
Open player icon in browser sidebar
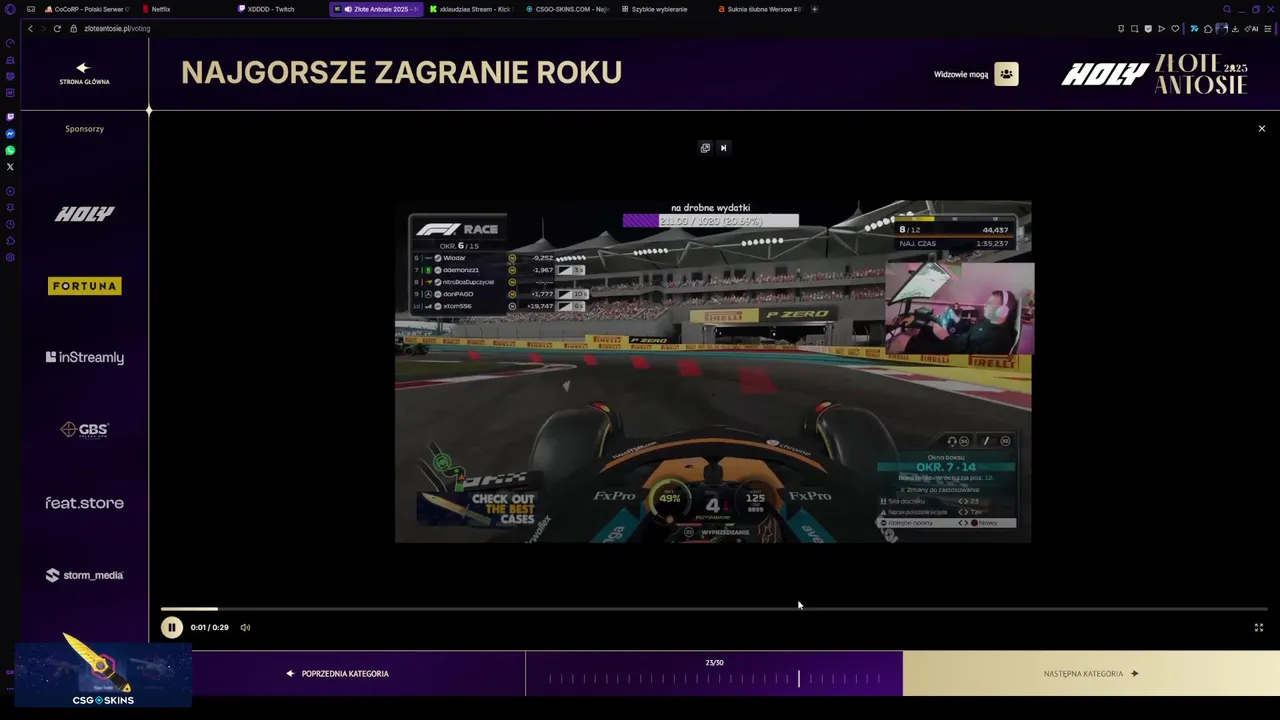(x=10, y=191)
